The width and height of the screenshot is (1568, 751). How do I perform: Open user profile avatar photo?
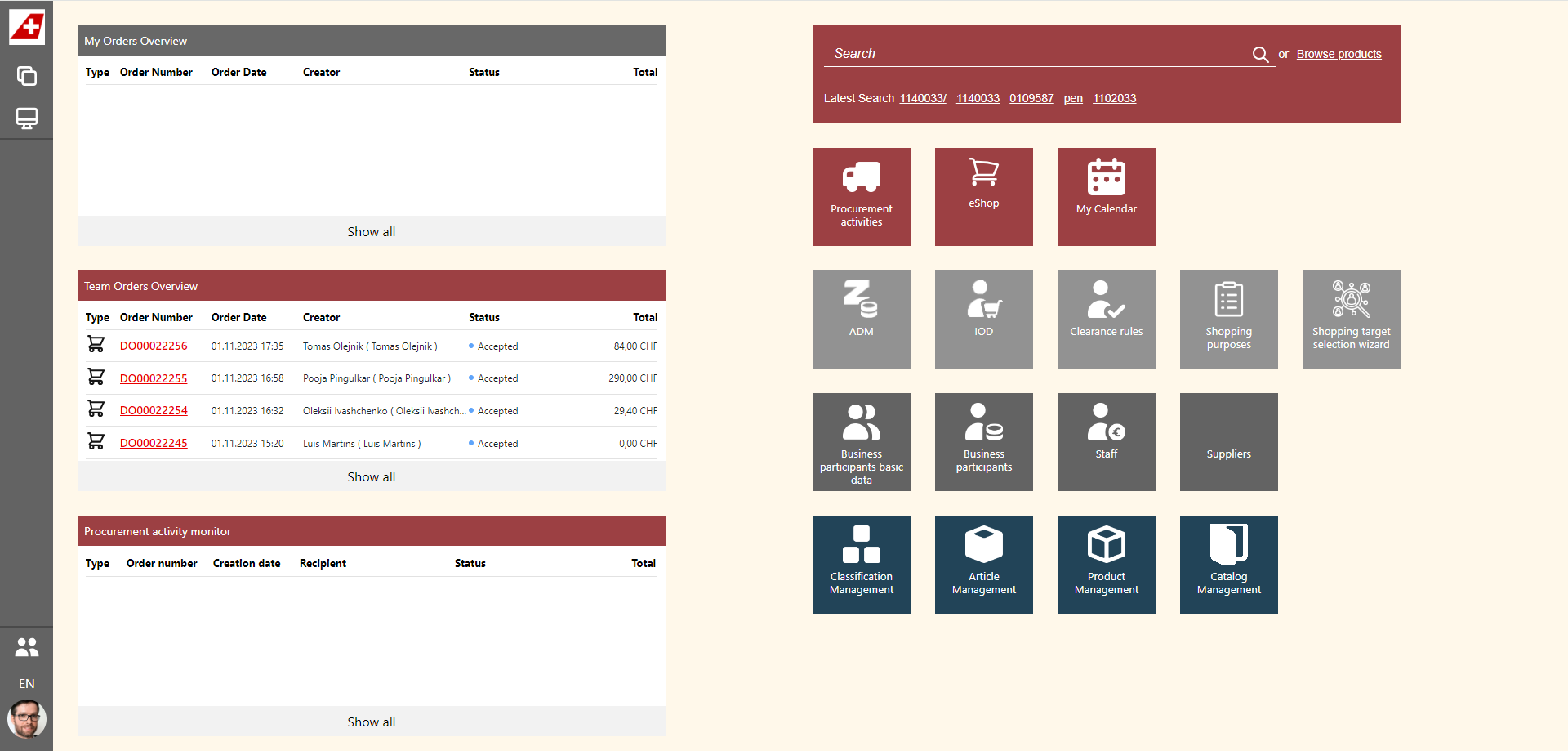pos(27,719)
